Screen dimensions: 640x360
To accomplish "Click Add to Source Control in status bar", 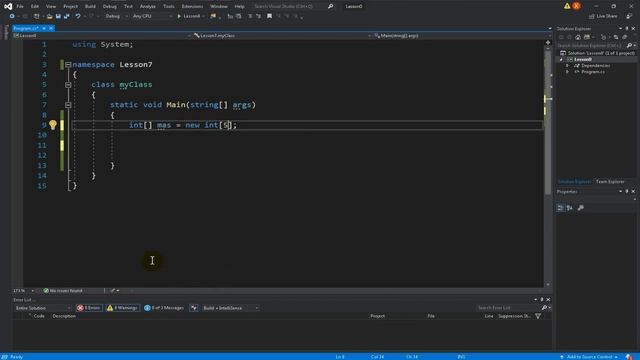I will 589,357.
